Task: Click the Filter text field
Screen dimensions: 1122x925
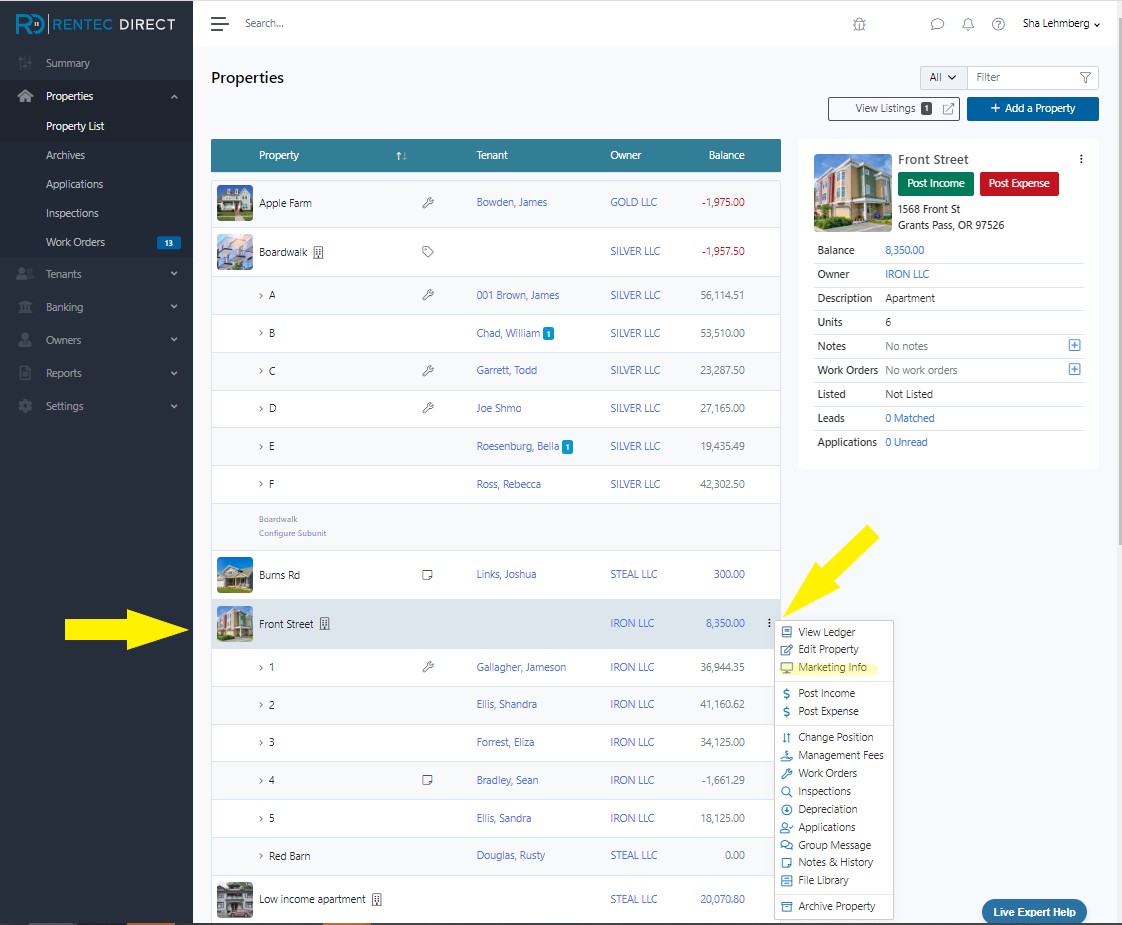Action: [1023, 77]
